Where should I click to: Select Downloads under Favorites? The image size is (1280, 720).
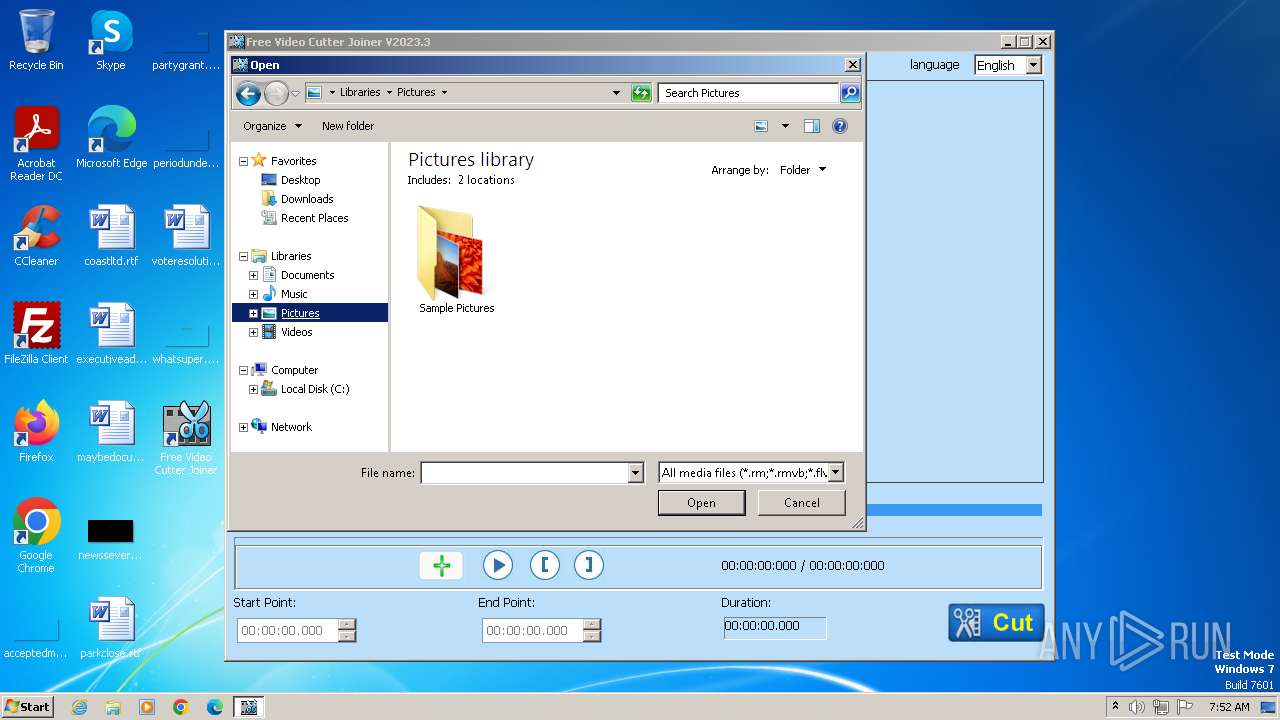point(307,199)
